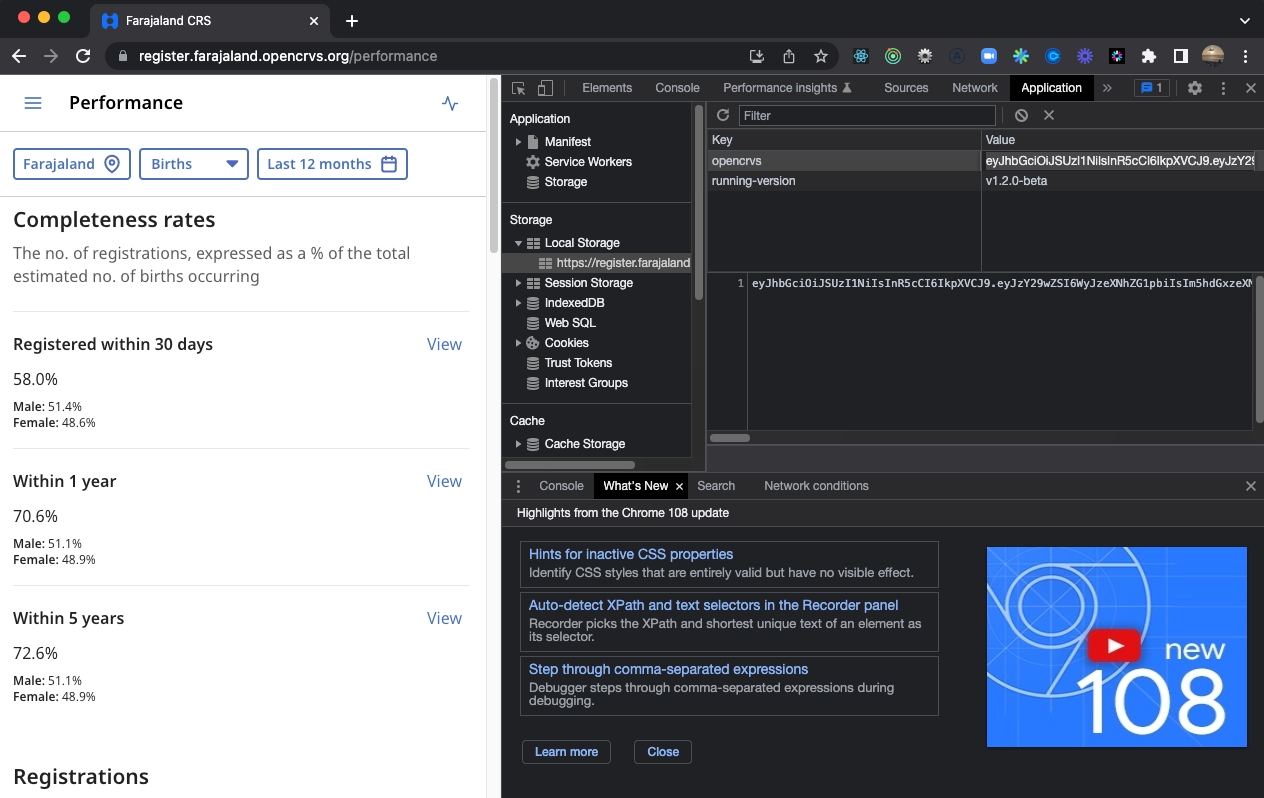This screenshot has width=1264, height=798.
Task: Select the inspect element picker icon
Action: tap(519, 88)
